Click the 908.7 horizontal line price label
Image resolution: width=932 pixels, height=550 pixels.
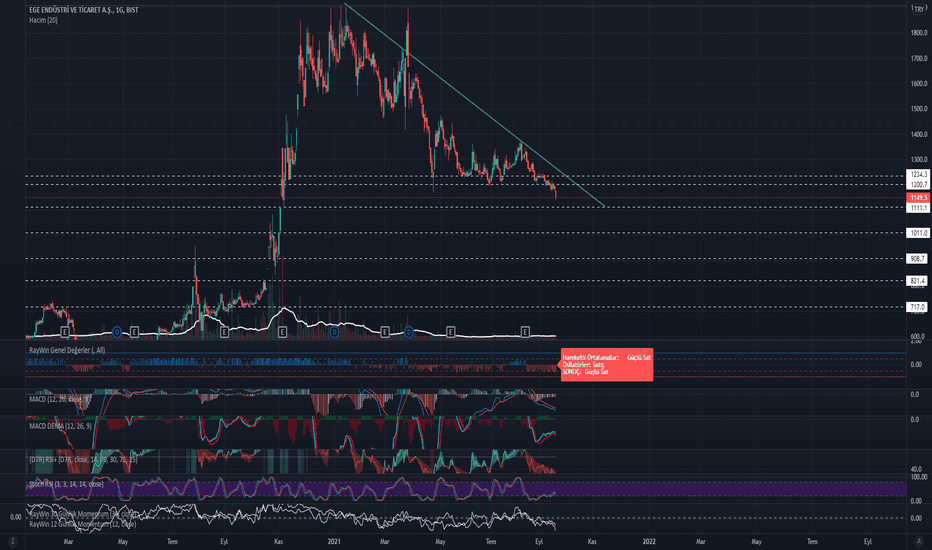pos(918,259)
